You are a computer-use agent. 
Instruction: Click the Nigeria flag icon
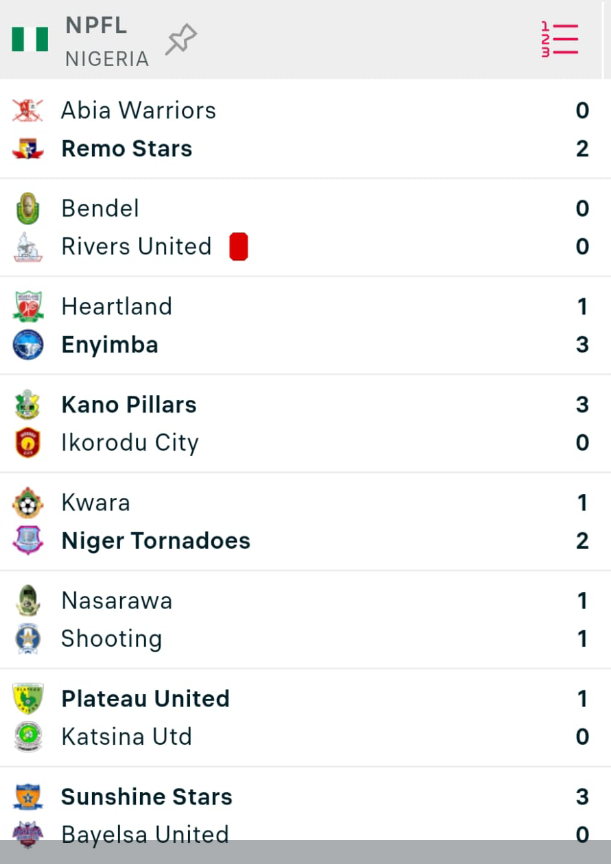30,40
